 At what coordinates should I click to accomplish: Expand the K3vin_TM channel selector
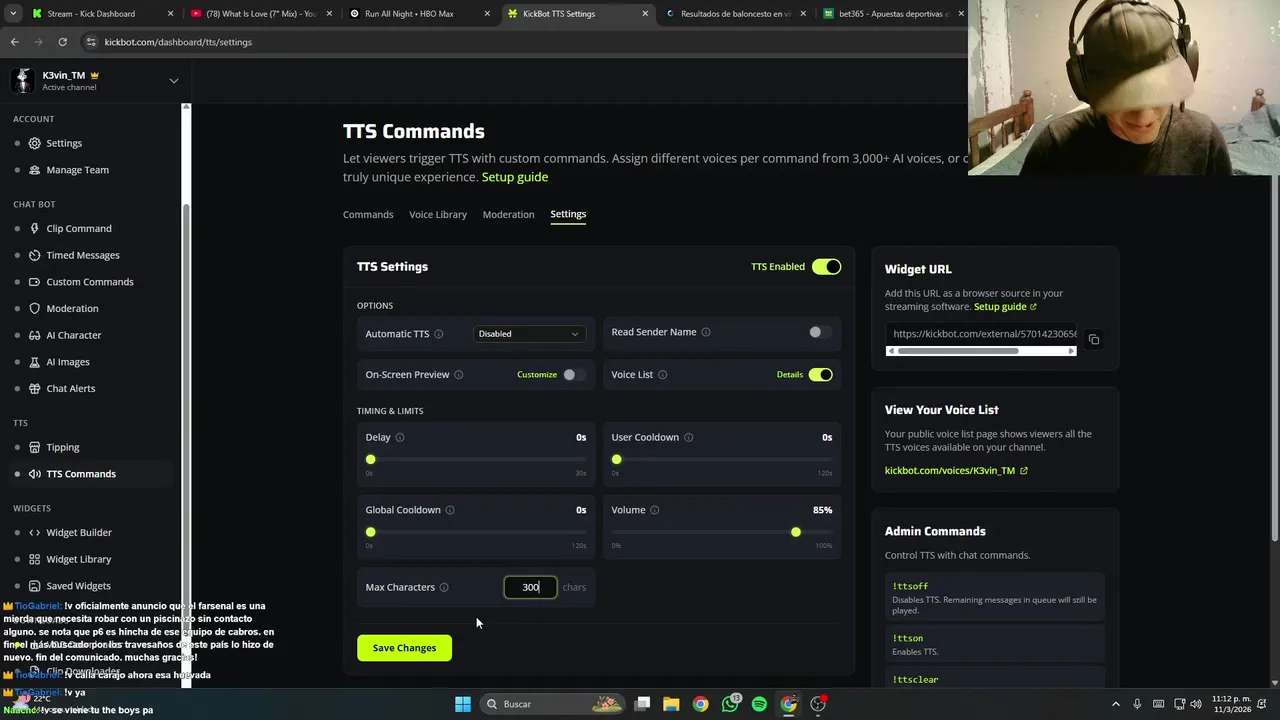(173, 81)
